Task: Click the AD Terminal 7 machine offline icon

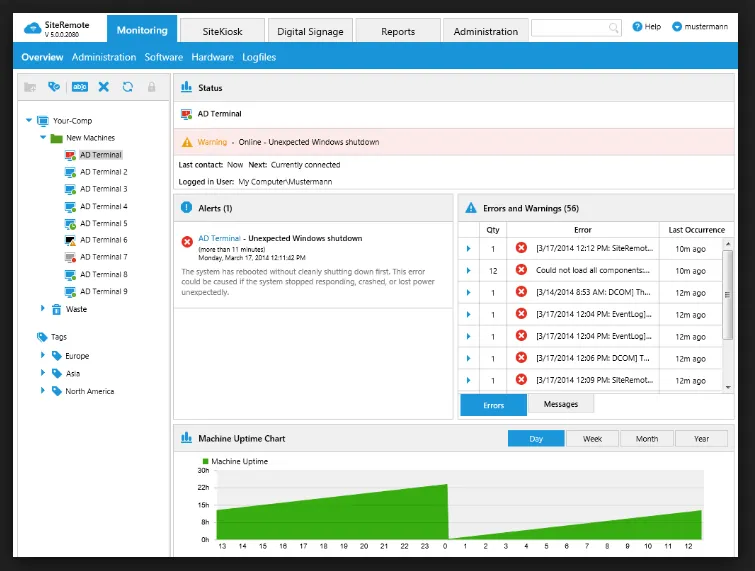Action: point(70,258)
